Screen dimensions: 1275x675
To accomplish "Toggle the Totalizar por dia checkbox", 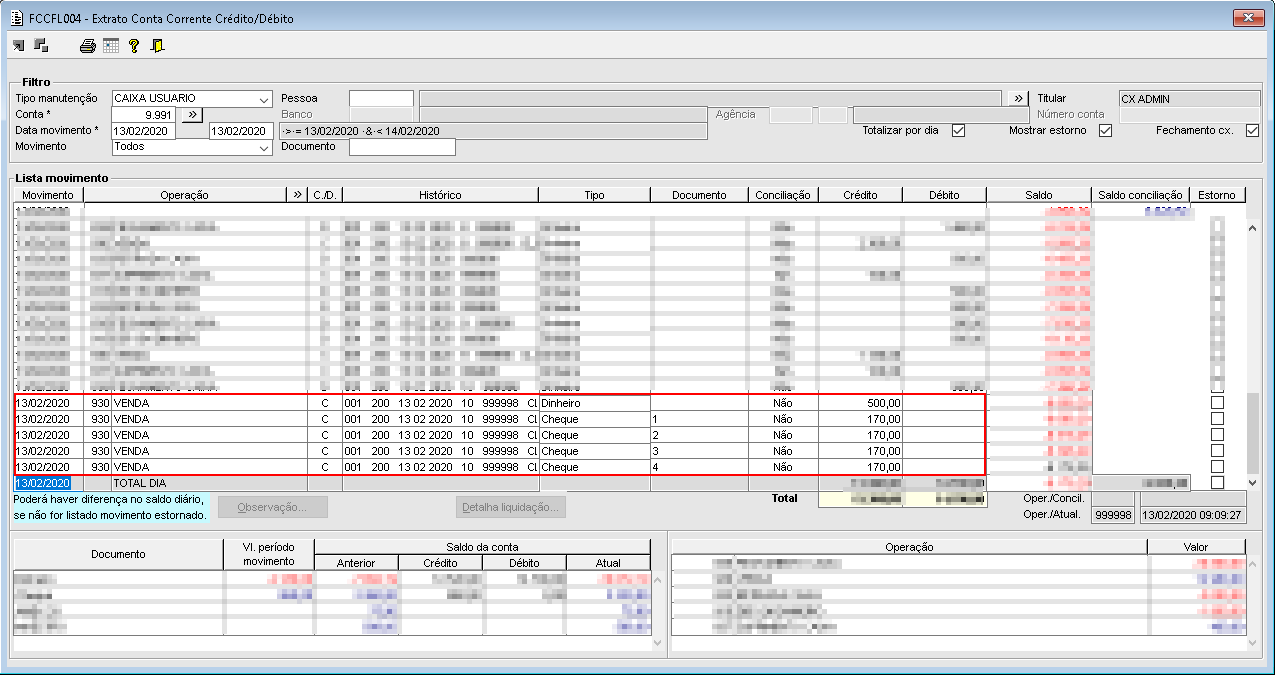I will point(958,131).
